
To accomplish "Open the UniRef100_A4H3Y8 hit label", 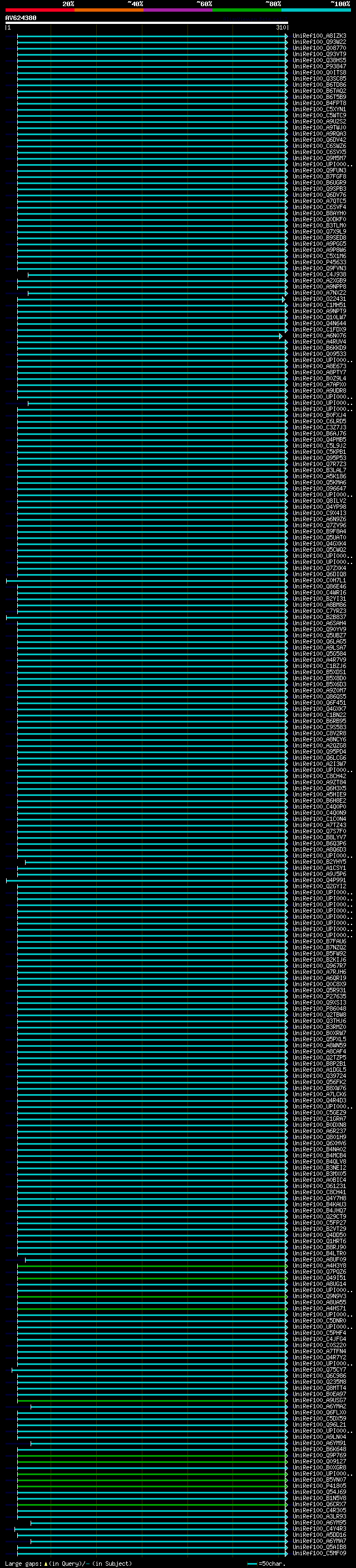I will pyautogui.click(x=319, y=1266).
